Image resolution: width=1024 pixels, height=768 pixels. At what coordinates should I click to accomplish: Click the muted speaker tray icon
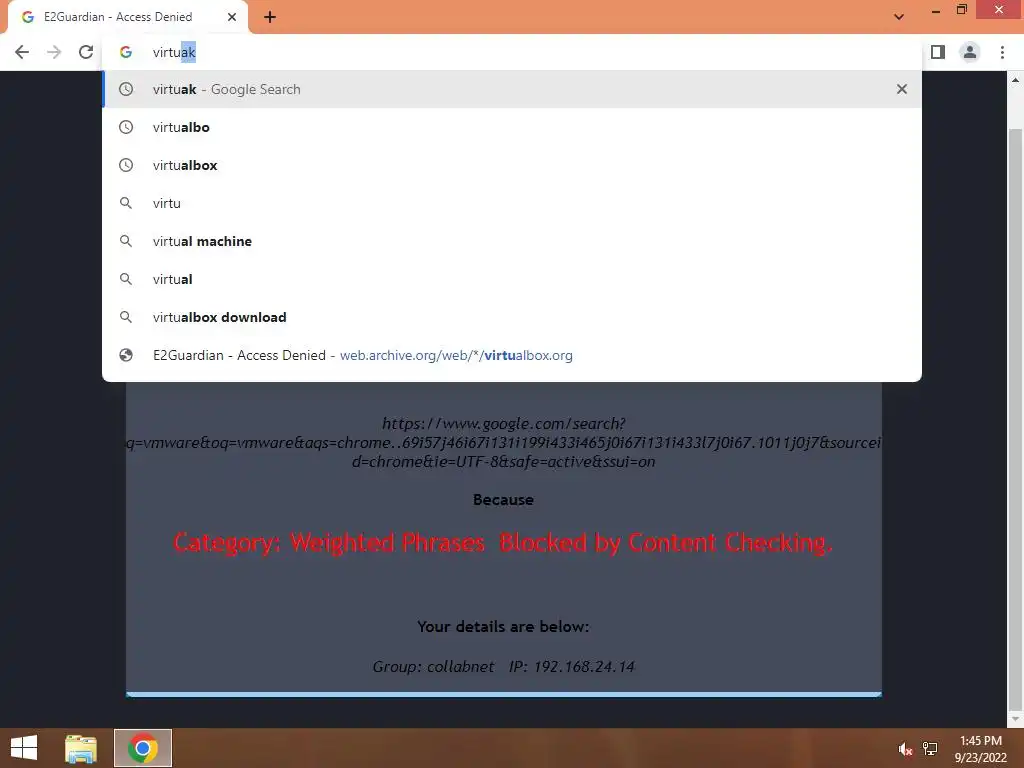click(x=904, y=748)
